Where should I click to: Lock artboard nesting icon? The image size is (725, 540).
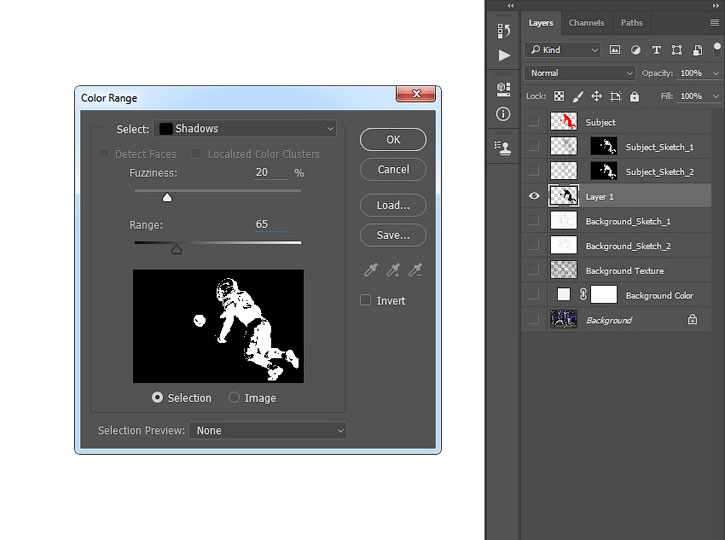coord(615,96)
